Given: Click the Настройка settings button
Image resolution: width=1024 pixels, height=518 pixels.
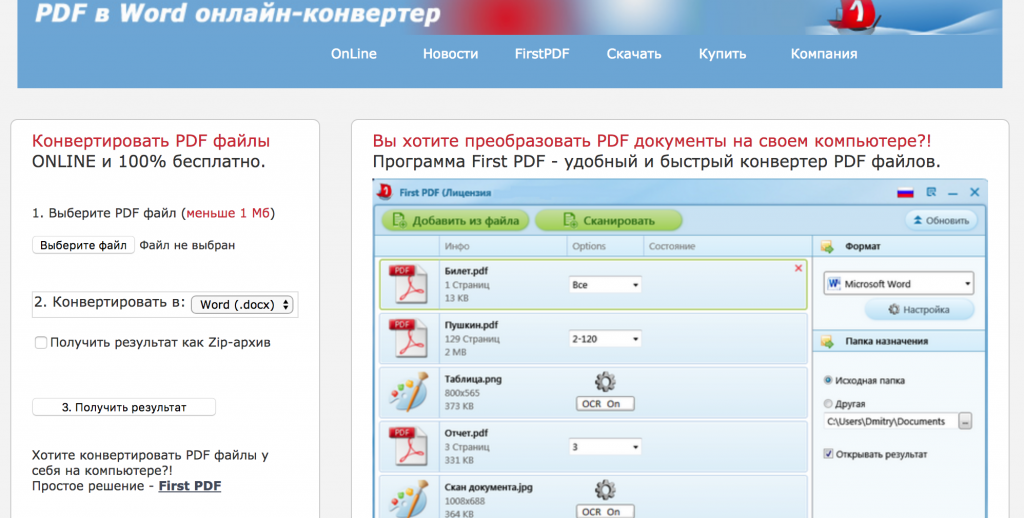Looking at the screenshot, I should [919, 310].
